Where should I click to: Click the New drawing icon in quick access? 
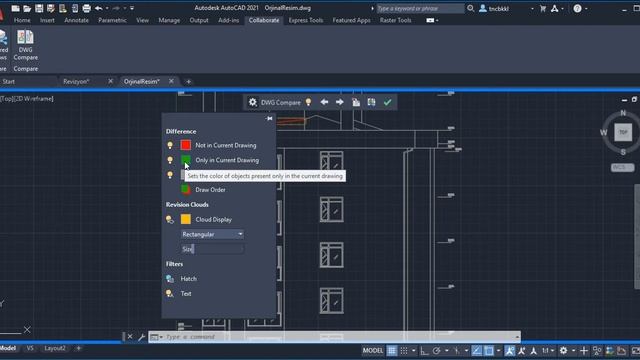16,8
